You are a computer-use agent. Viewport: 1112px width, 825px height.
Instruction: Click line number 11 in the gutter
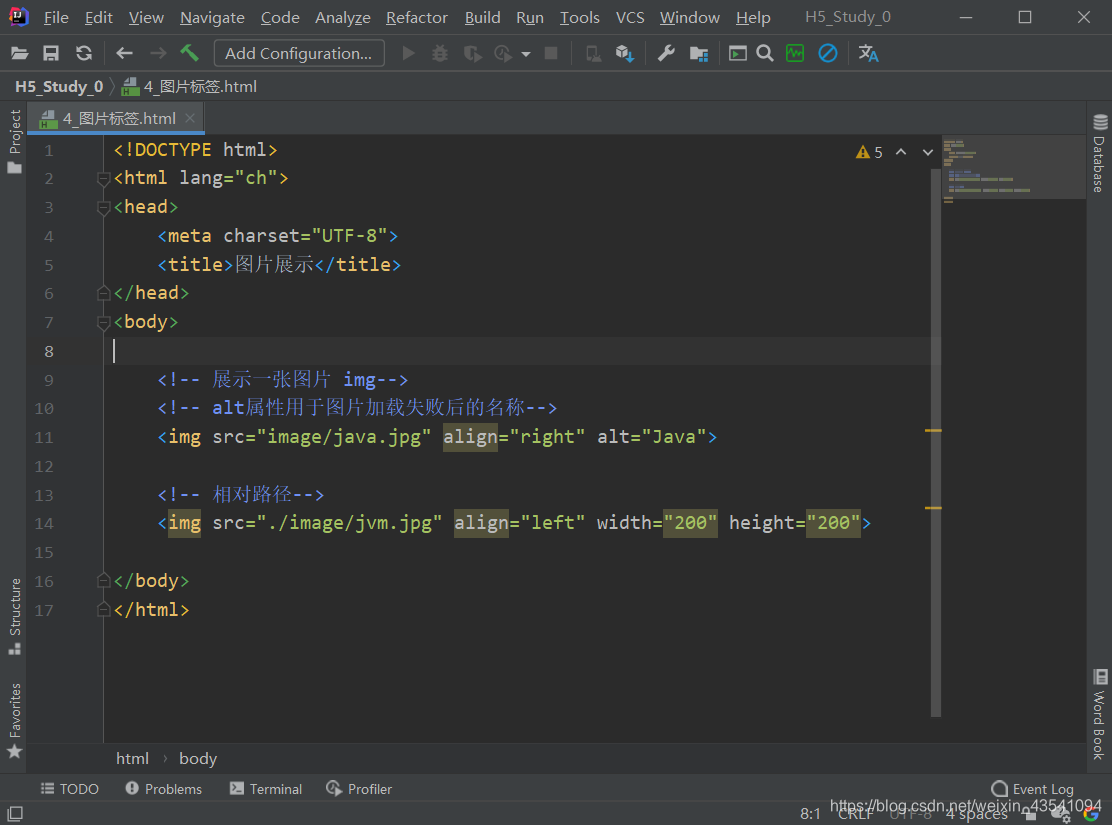pyautogui.click(x=44, y=437)
